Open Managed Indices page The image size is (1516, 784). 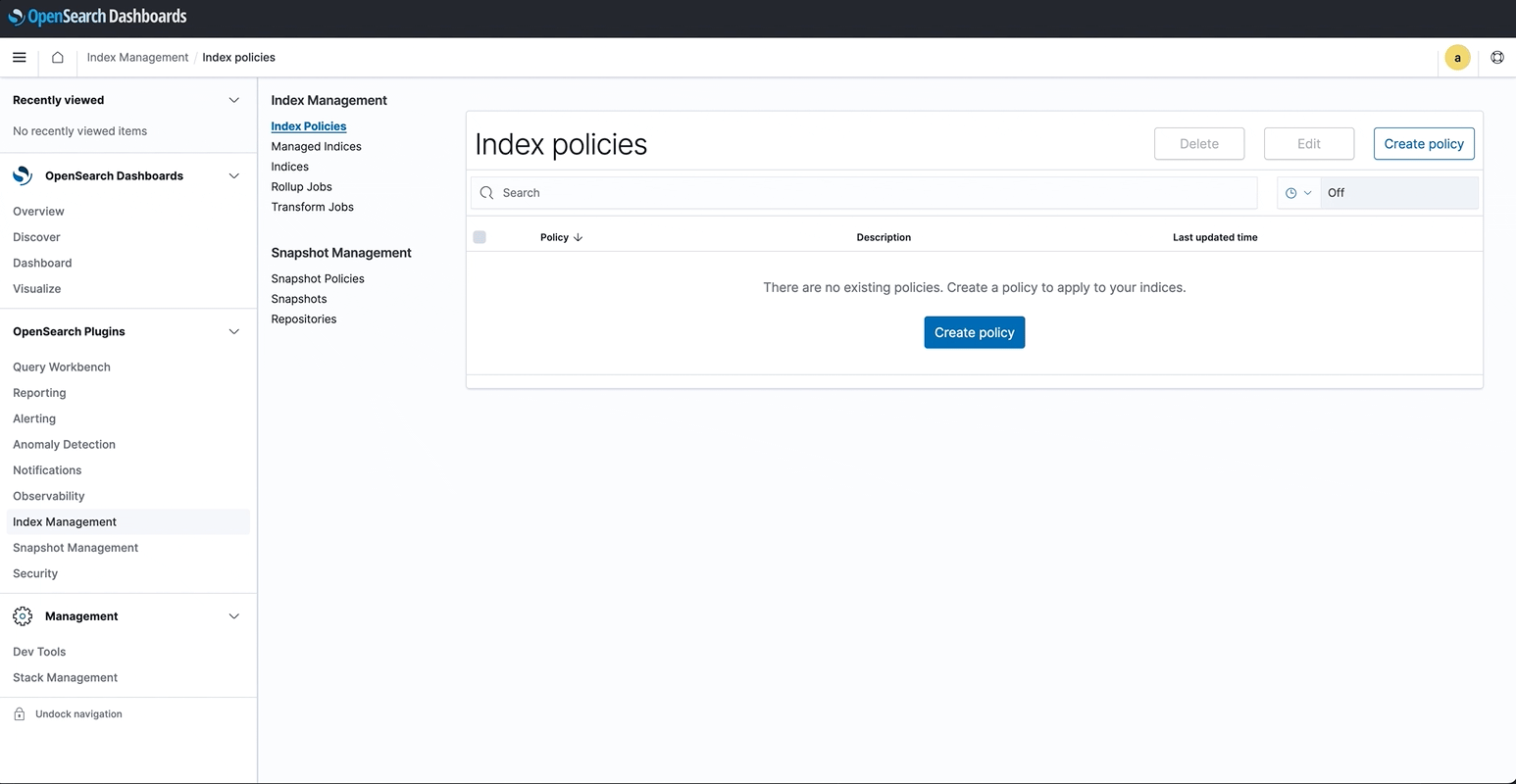click(x=316, y=147)
